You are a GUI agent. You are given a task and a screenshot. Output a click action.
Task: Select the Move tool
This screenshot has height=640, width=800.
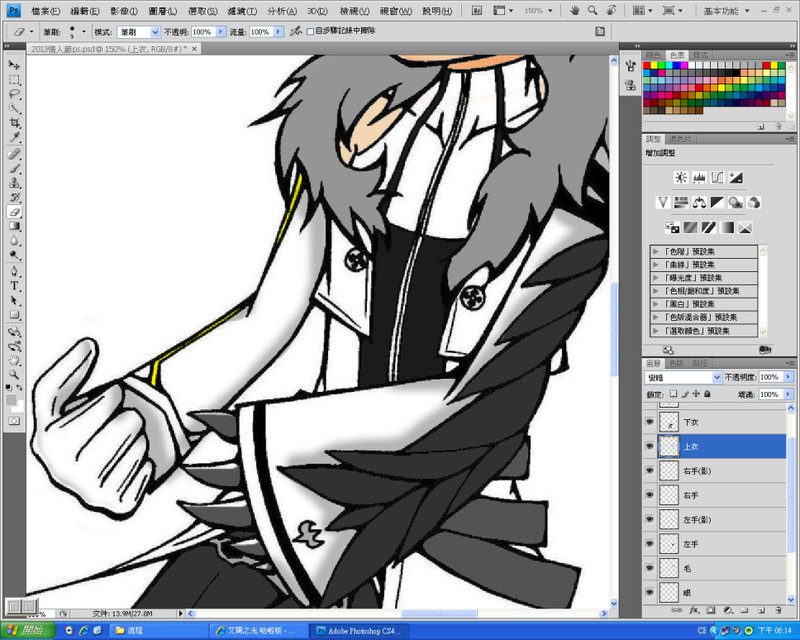[x=14, y=65]
